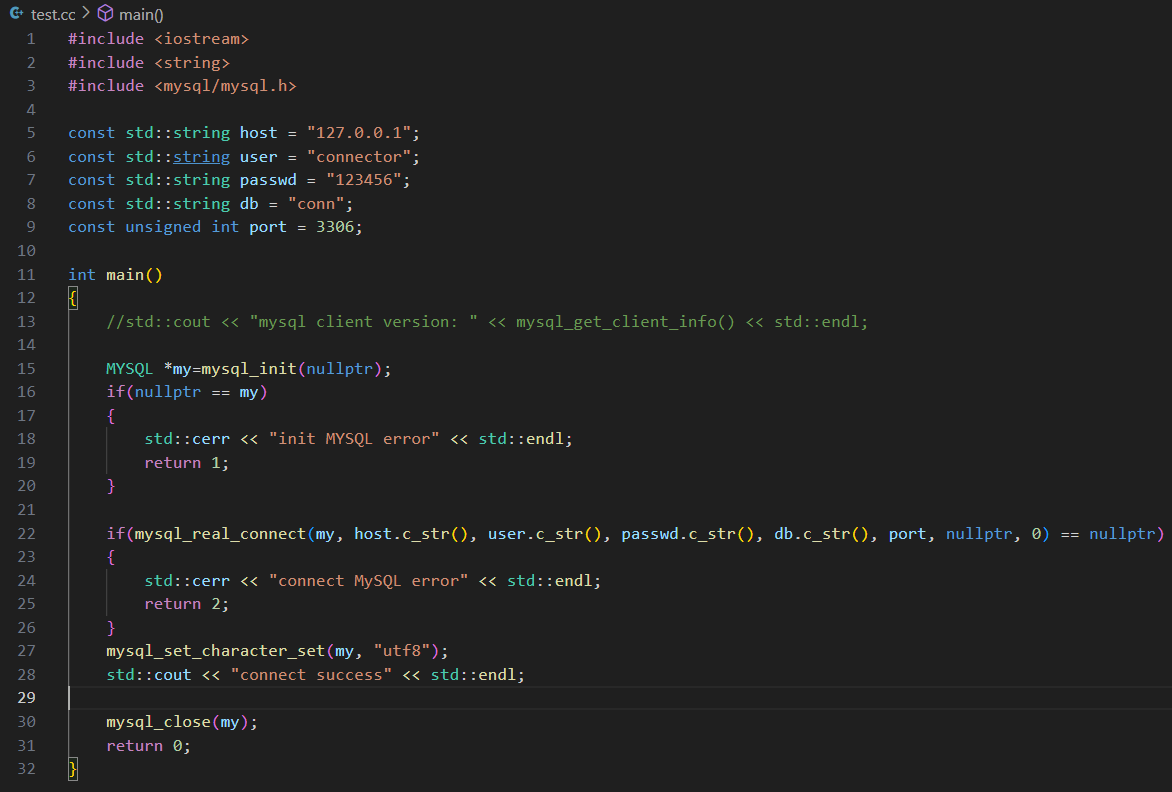Viewport: 1172px width, 792px height.
Task: Click the test.cc breadcrumb file name
Action: click(53, 14)
